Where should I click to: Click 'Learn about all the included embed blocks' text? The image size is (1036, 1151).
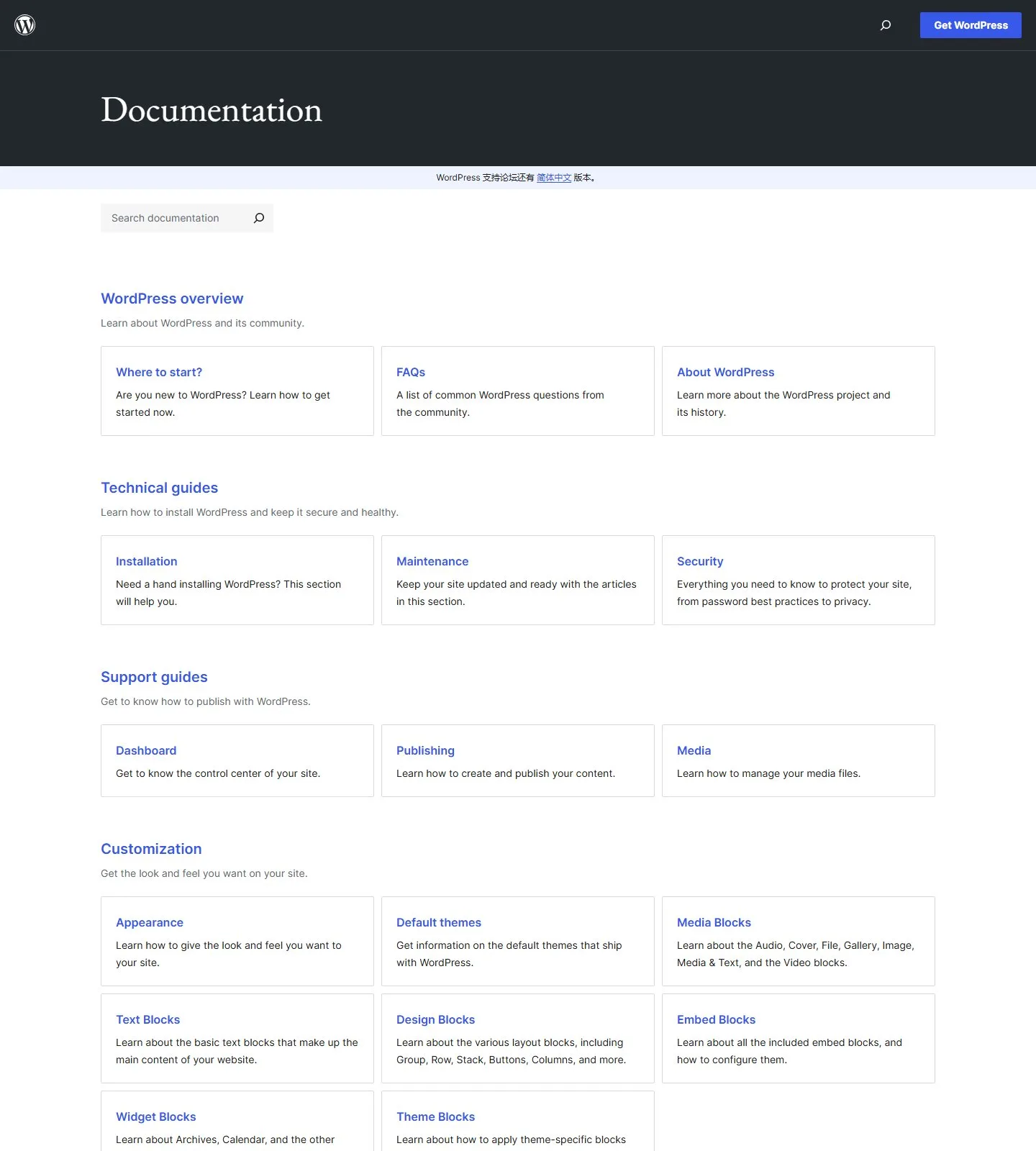click(x=789, y=1051)
